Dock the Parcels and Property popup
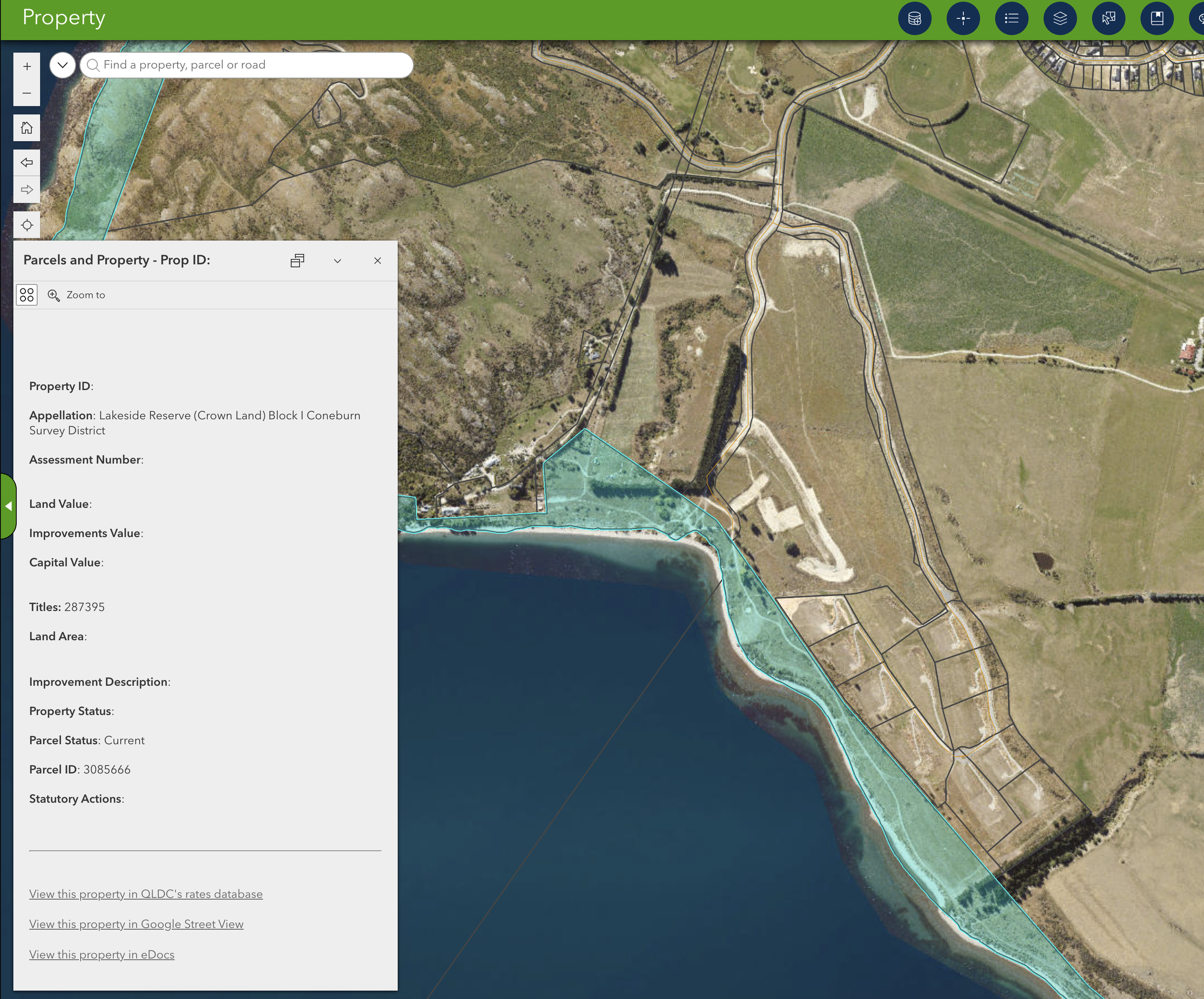The width and height of the screenshot is (1204, 999). pos(297,261)
